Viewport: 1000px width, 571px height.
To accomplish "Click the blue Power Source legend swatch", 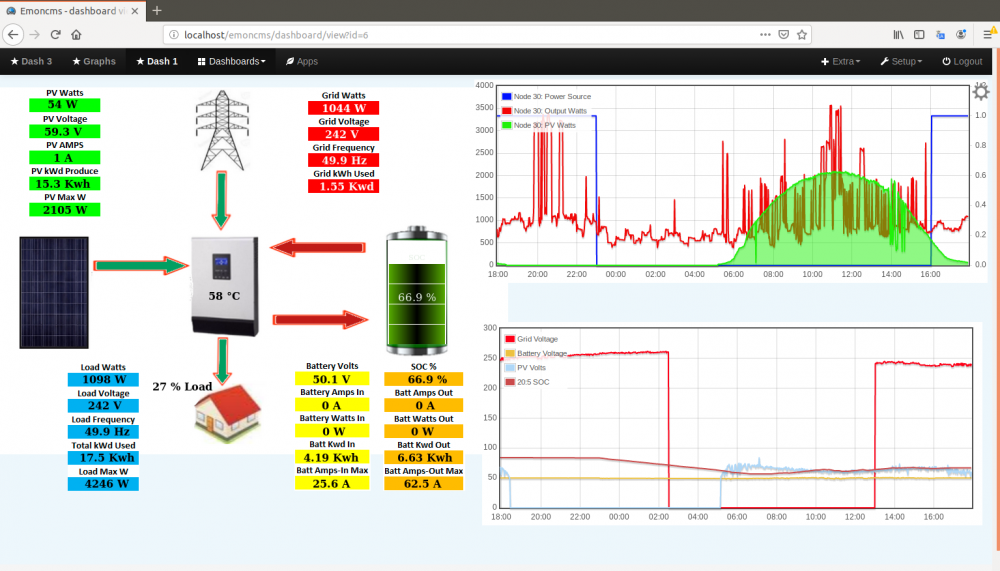I will click(x=507, y=96).
